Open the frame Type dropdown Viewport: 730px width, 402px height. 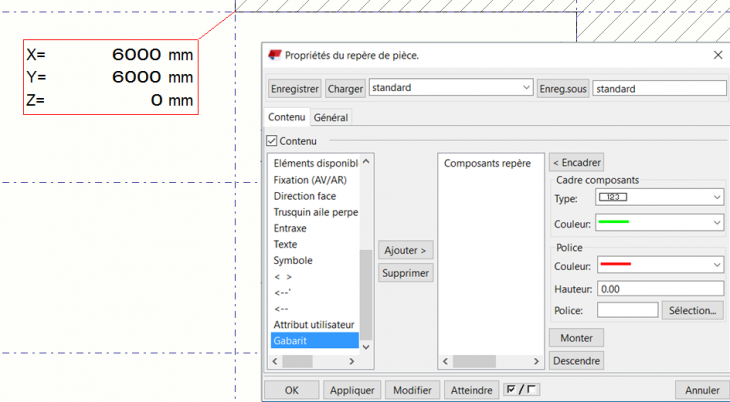659,198
